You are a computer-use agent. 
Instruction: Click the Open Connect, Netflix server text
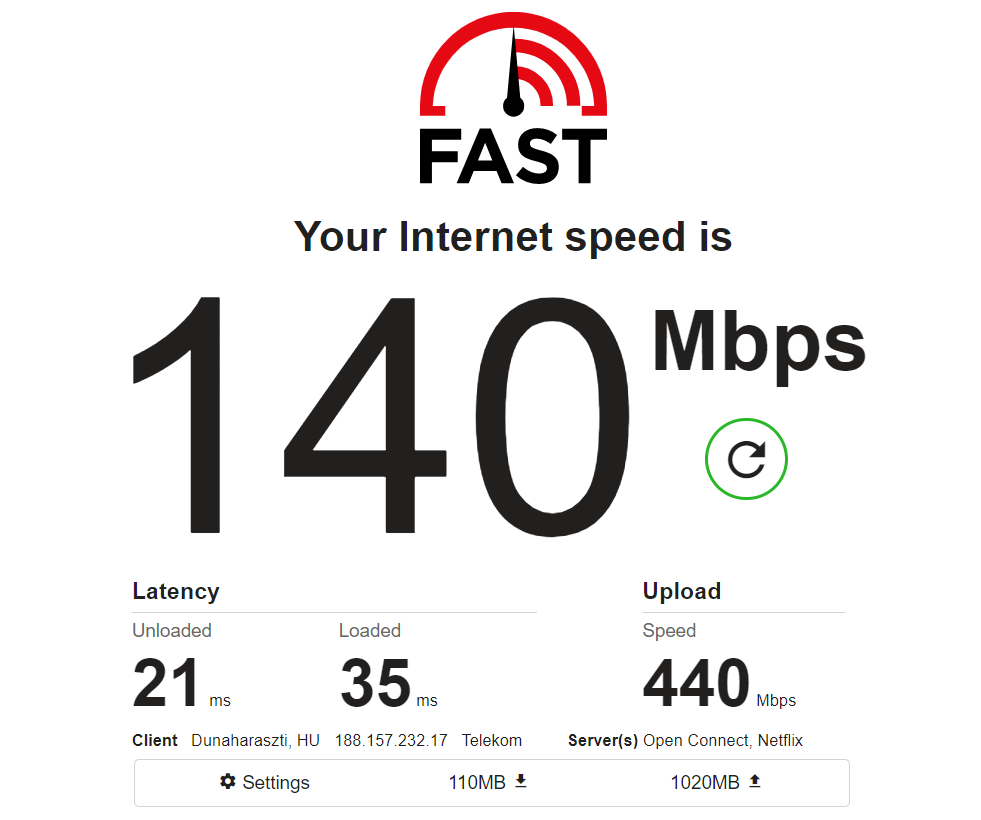click(x=723, y=741)
